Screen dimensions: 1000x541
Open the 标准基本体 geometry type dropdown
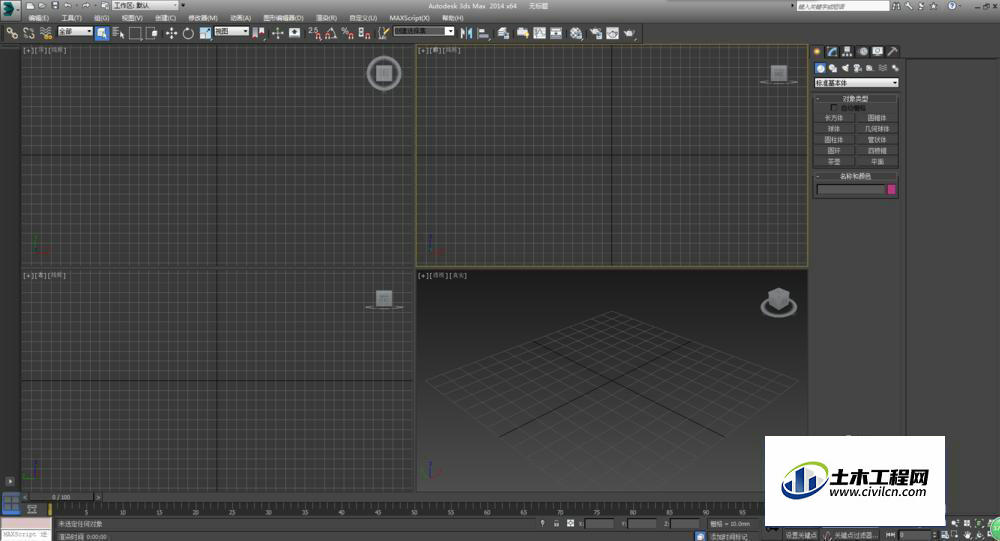(x=857, y=83)
